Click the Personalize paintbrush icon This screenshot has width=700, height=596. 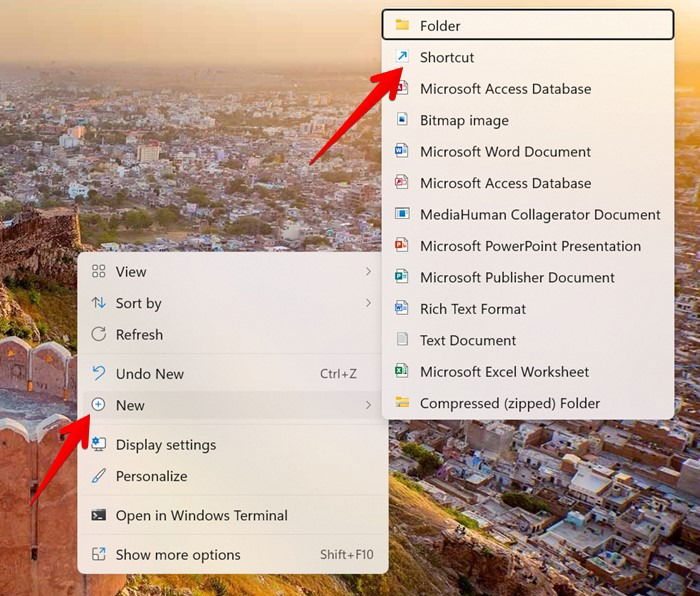(x=99, y=476)
